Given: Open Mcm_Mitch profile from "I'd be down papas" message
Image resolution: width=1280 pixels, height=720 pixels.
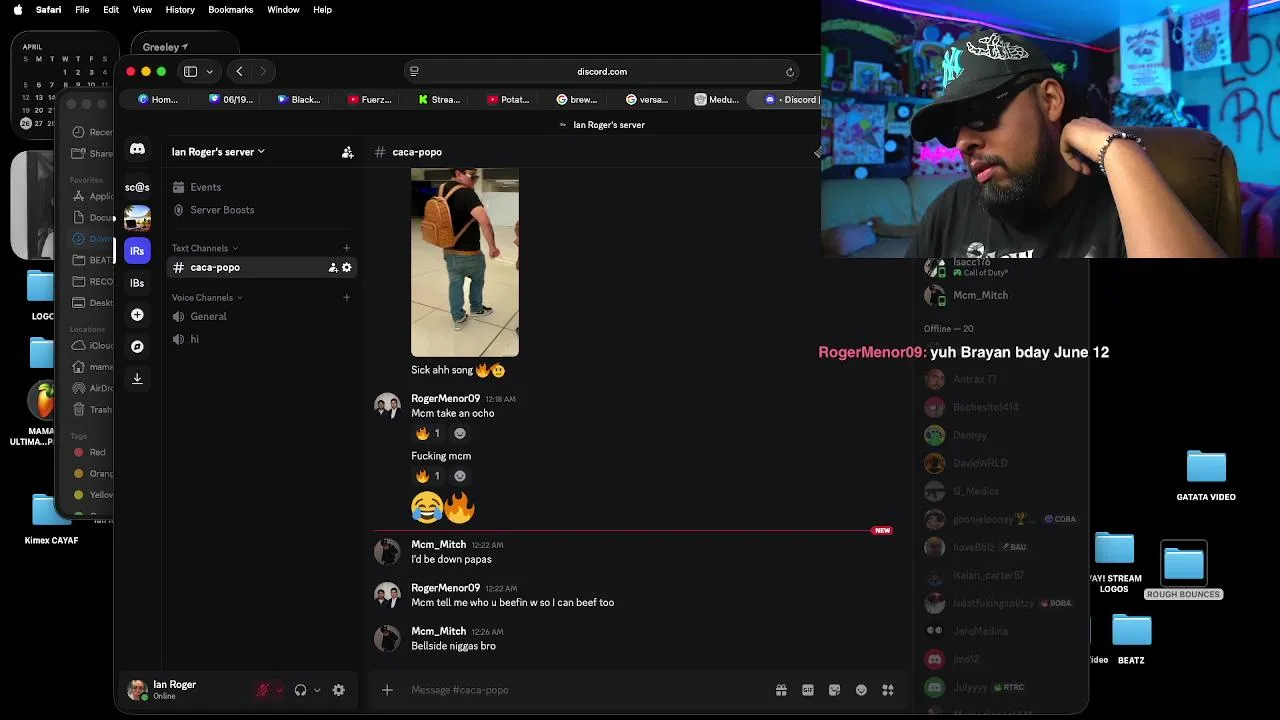Looking at the screenshot, I should pos(438,544).
